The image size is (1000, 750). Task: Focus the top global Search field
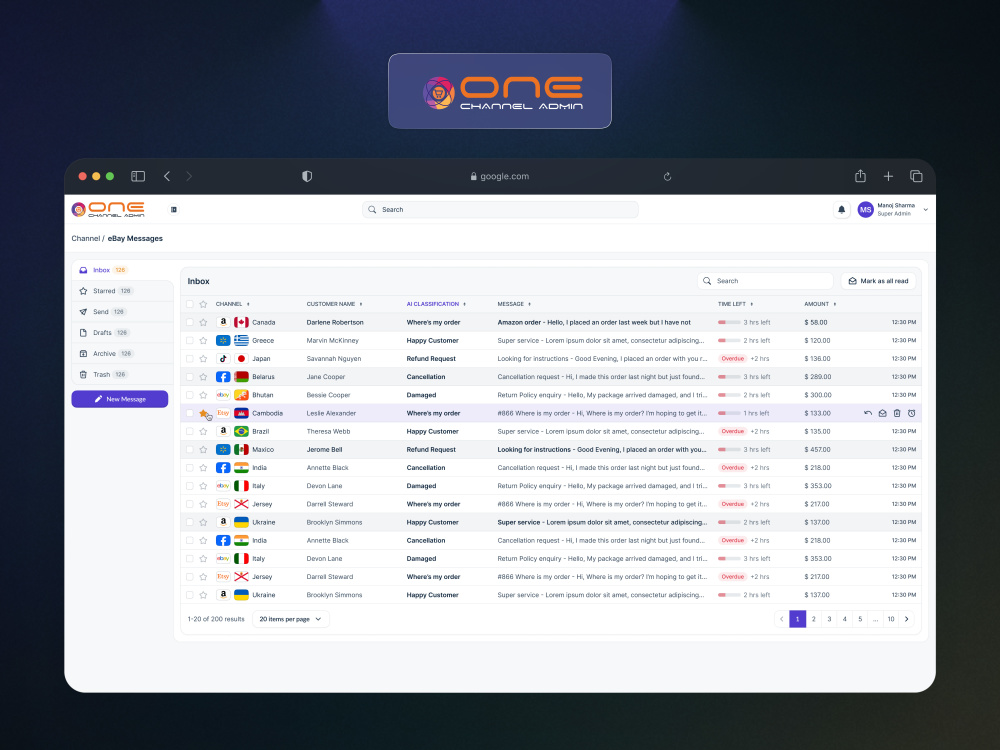click(500, 210)
